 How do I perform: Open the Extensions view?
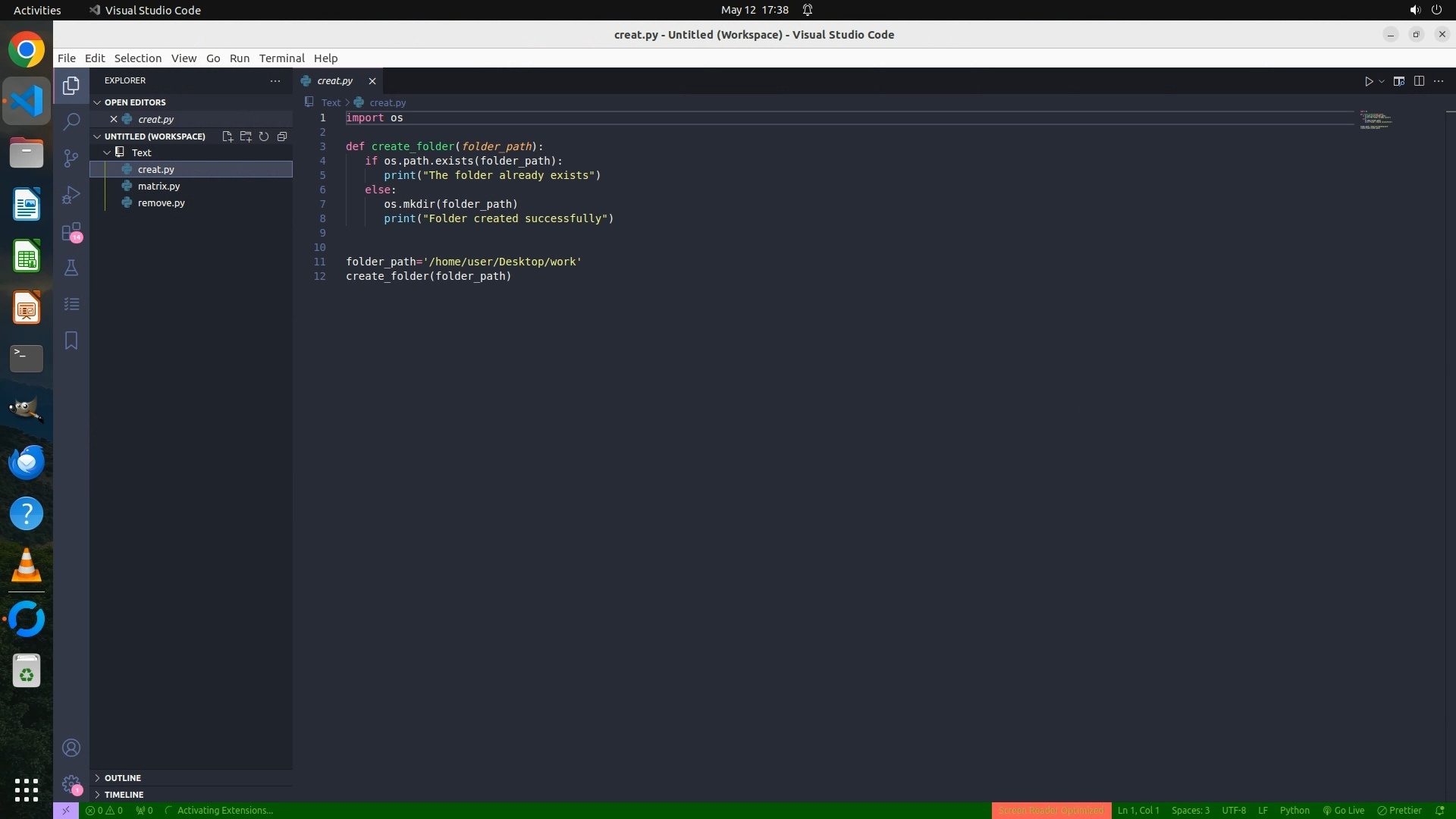pyautogui.click(x=71, y=231)
